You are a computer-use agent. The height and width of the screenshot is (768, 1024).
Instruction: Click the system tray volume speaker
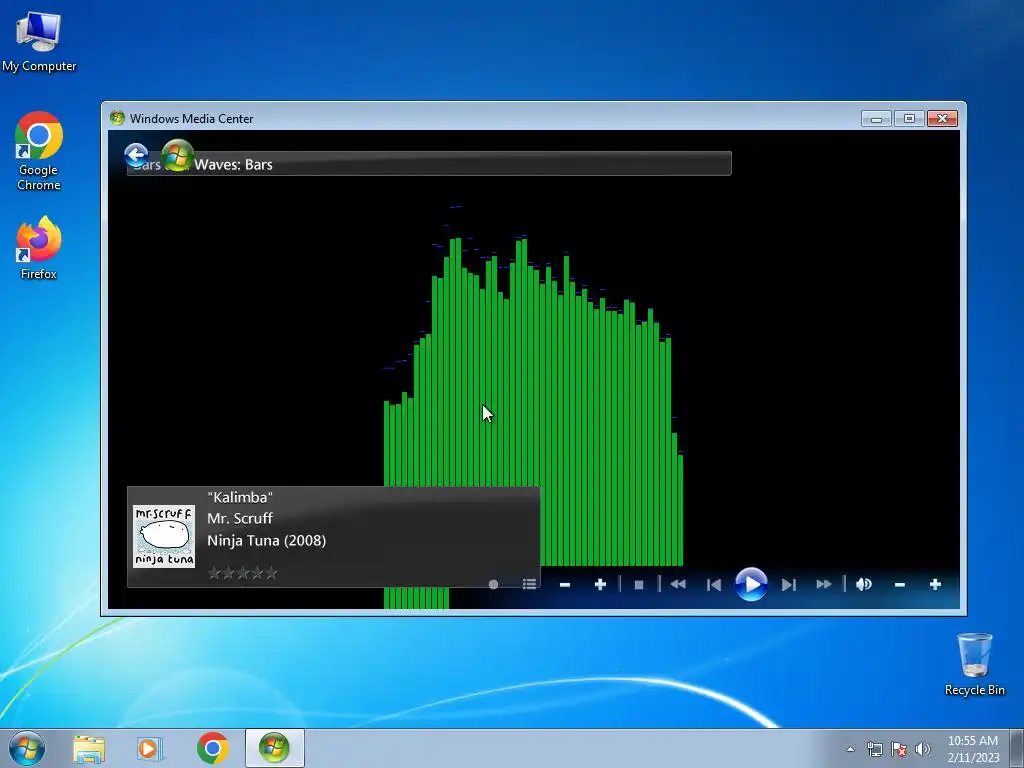(x=922, y=749)
